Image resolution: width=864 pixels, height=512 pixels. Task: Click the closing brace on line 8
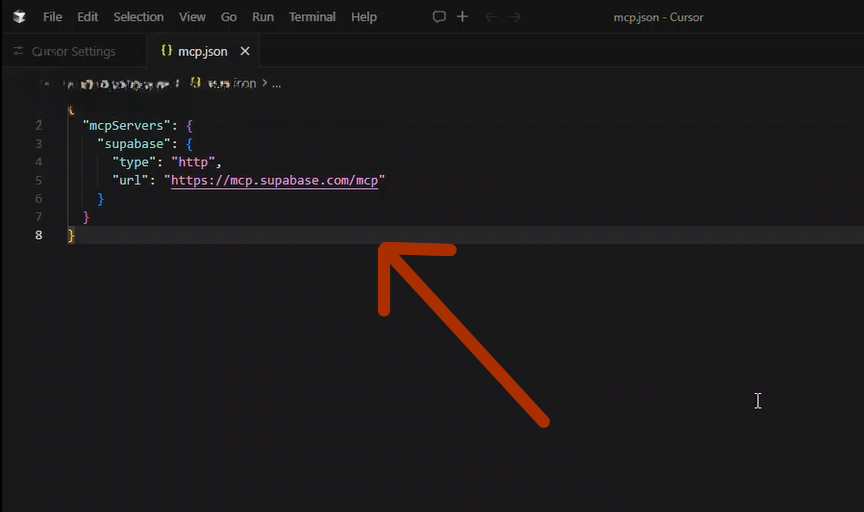pyautogui.click(x=71, y=235)
